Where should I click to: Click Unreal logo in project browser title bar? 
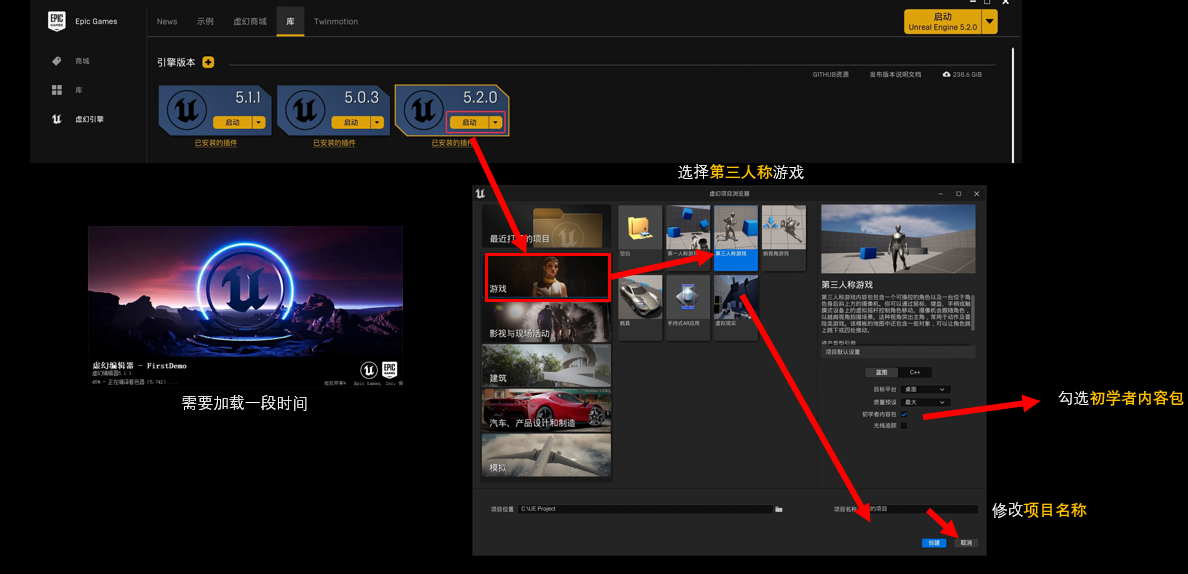point(480,193)
